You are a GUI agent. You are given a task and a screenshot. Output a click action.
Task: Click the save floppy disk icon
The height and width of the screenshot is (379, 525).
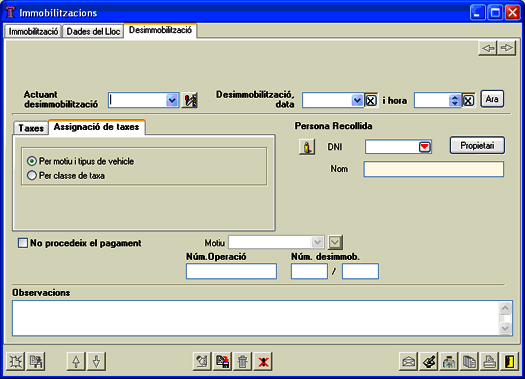222,362
